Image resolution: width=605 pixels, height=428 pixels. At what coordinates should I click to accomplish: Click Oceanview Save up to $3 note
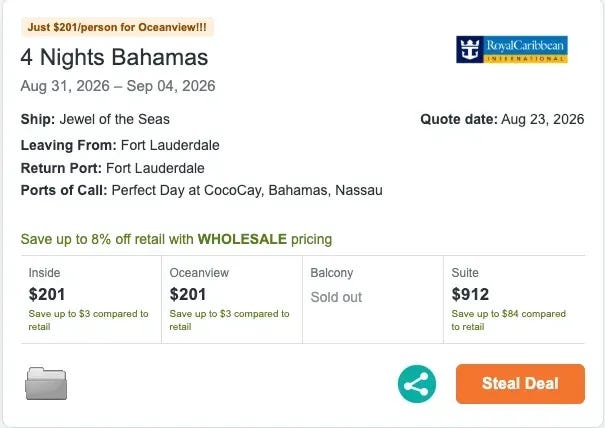click(x=229, y=320)
